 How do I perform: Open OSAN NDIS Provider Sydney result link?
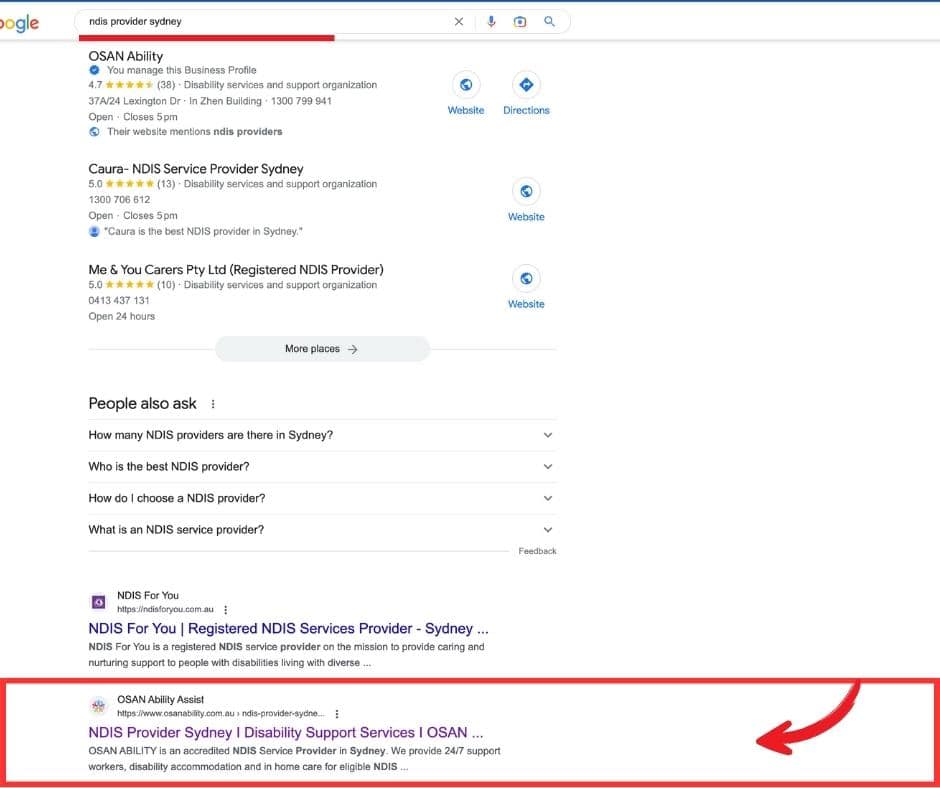pos(285,732)
